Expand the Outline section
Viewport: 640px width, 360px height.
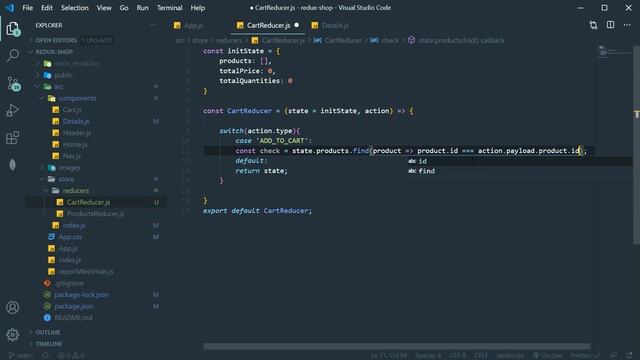coord(47,332)
